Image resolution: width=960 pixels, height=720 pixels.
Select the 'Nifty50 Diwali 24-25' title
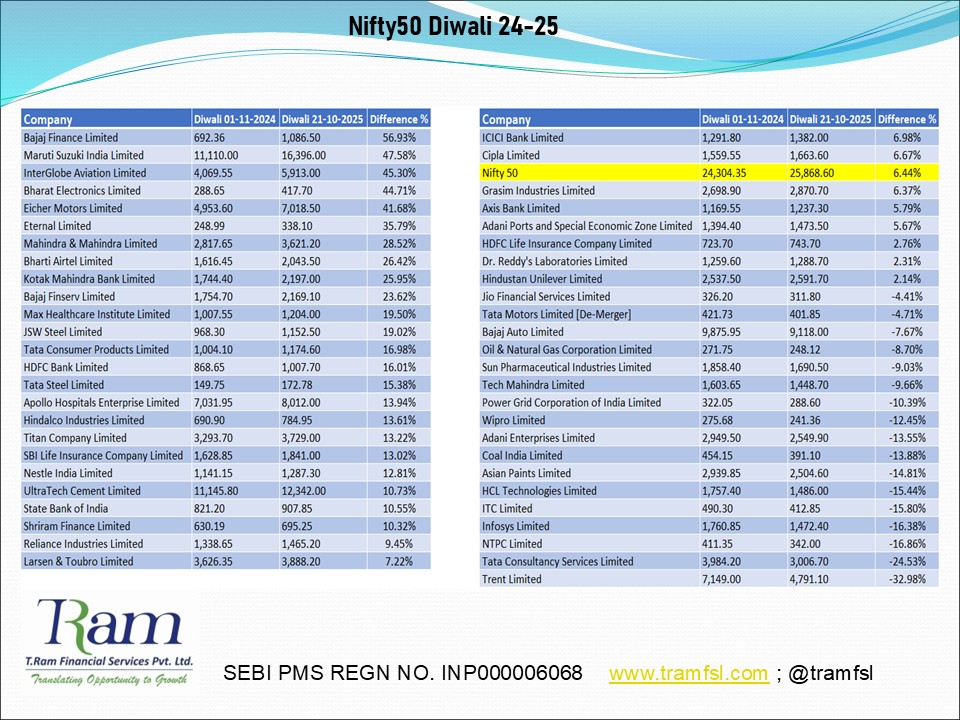tap(453, 26)
